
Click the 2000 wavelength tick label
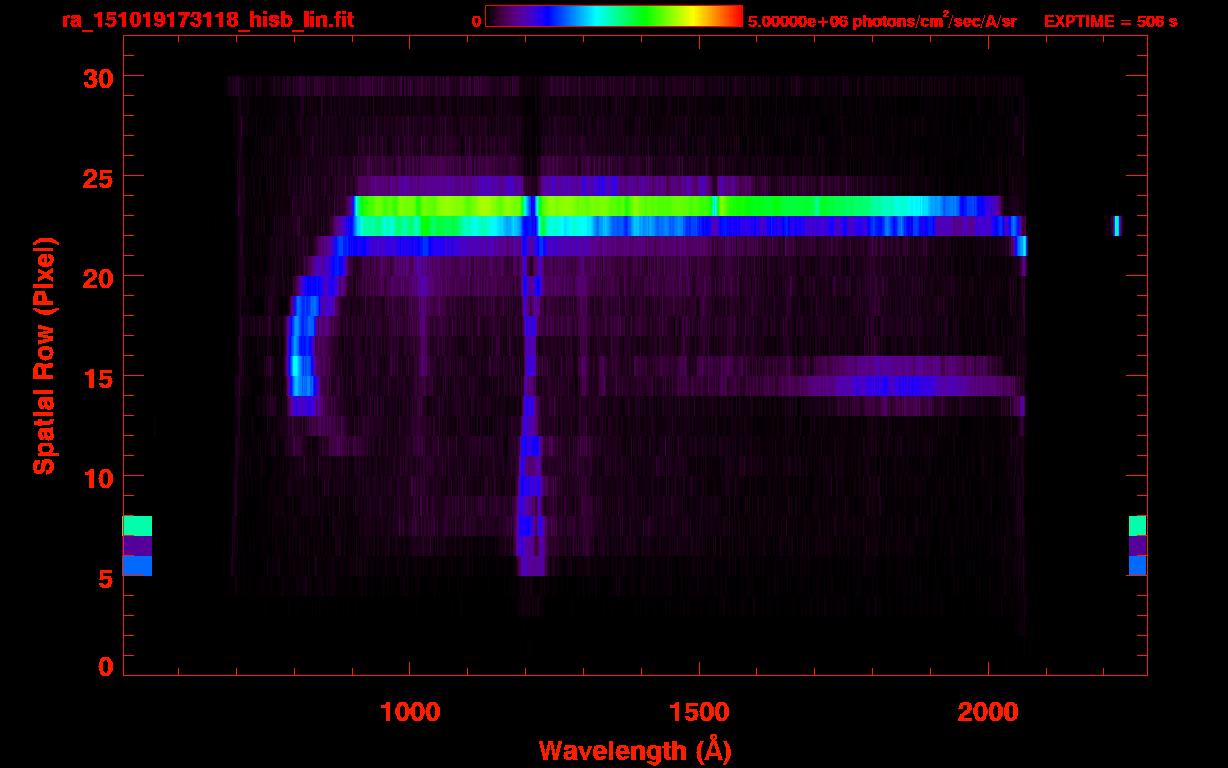click(988, 712)
